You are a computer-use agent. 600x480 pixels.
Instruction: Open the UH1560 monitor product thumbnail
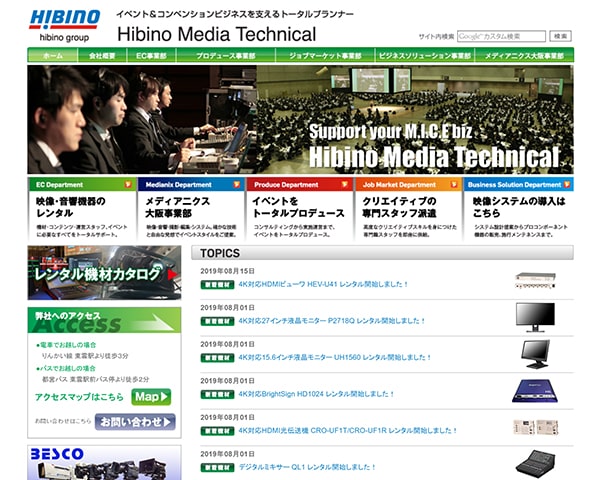pos(536,354)
